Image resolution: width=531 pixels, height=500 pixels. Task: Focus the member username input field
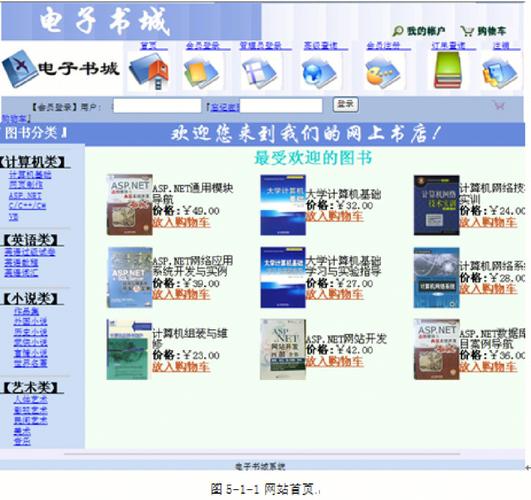(157, 106)
